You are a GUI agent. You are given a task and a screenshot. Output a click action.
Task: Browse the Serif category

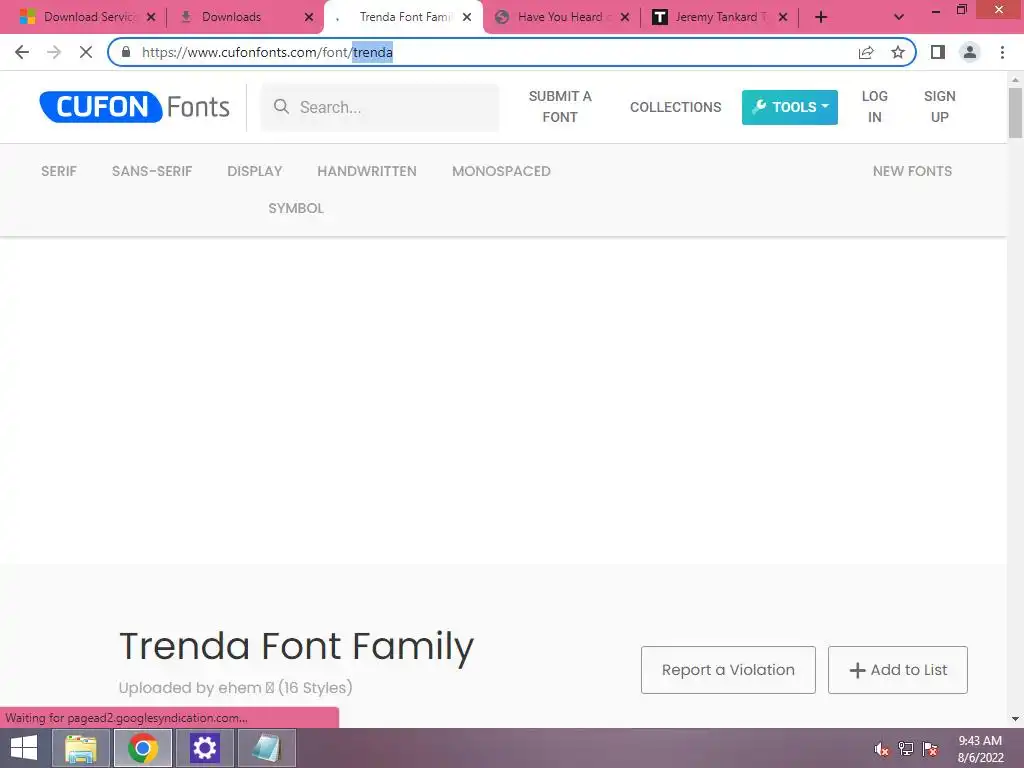click(59, 171)
